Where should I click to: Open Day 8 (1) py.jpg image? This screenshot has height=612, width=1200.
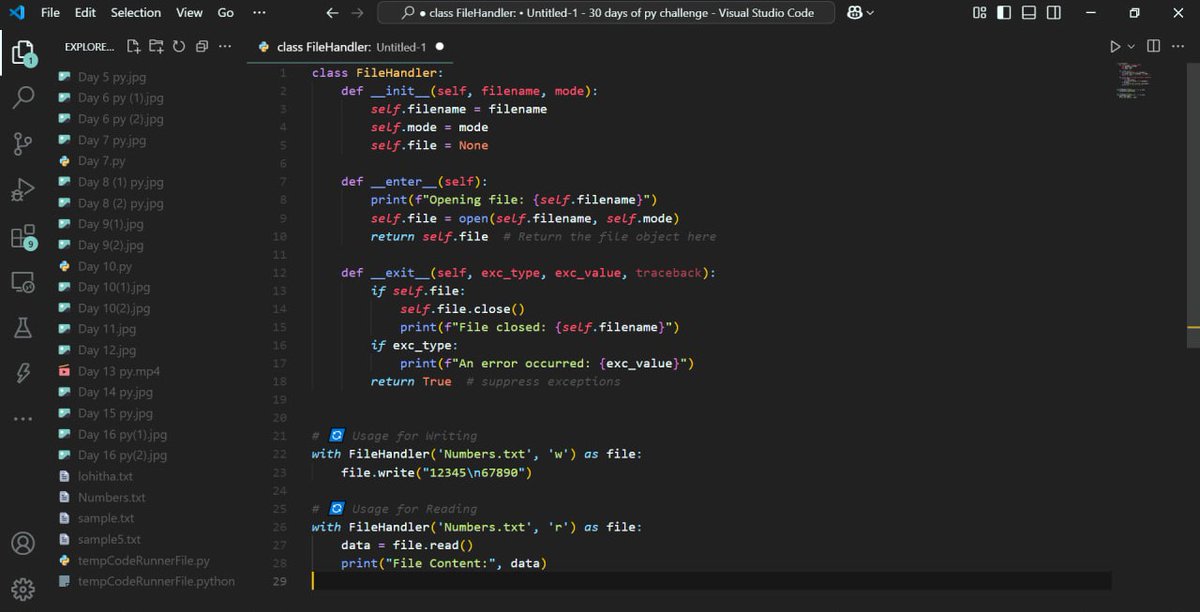pyautogui.click(x=121, y=182)
